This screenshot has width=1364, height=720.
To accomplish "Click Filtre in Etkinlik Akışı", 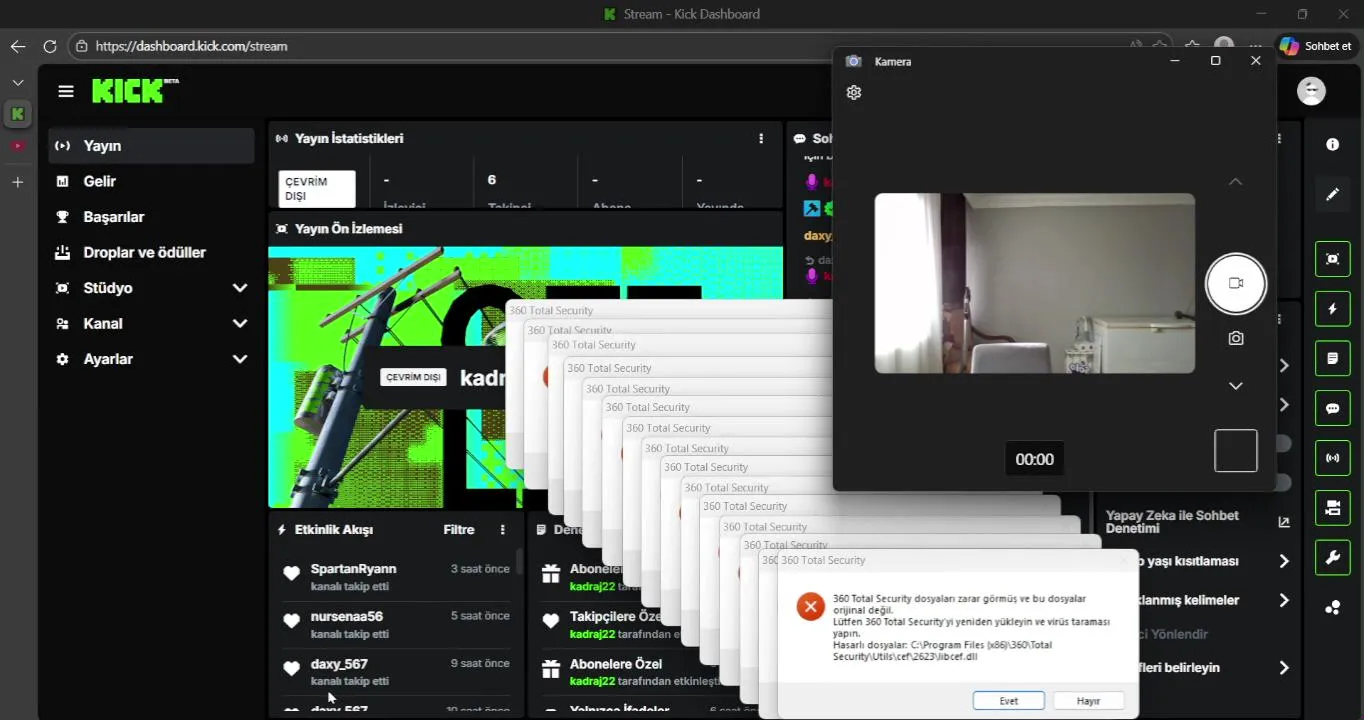I will click(x=459, y=530).
